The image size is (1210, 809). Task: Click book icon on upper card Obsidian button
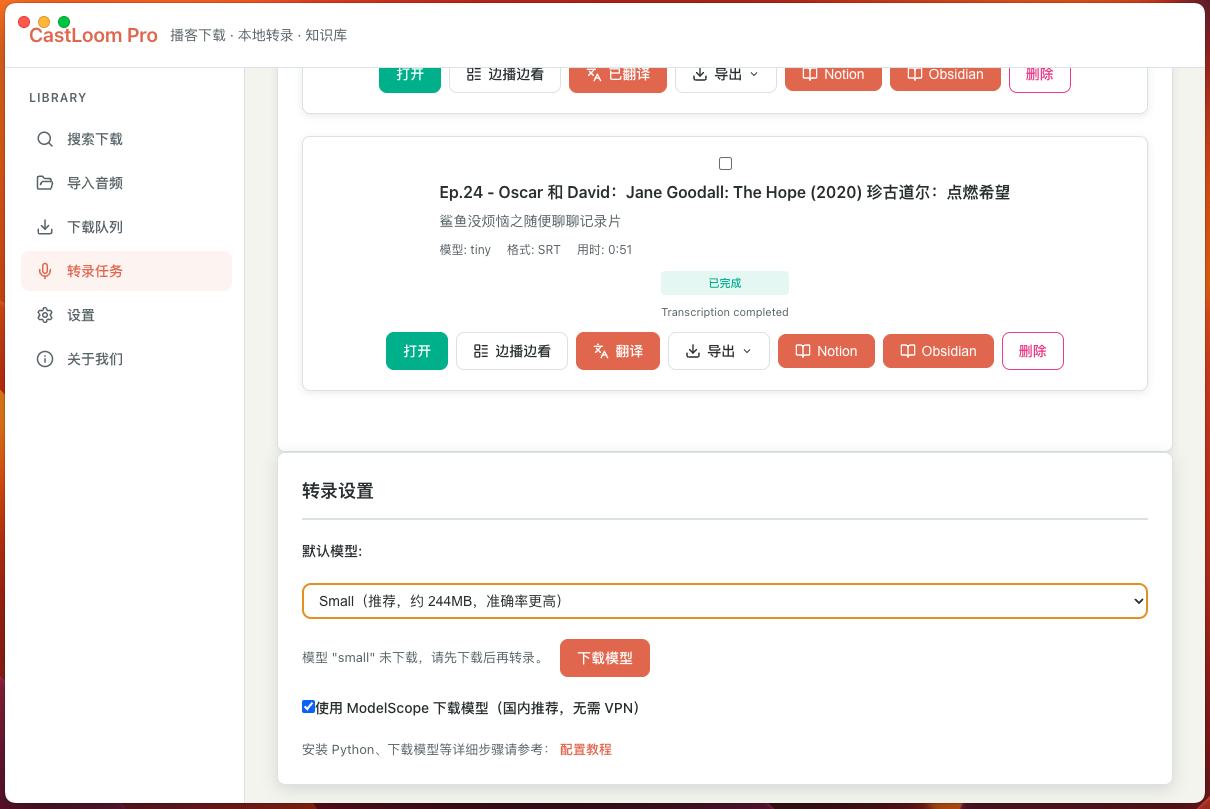pyautogui.click(x=915, y=74)
